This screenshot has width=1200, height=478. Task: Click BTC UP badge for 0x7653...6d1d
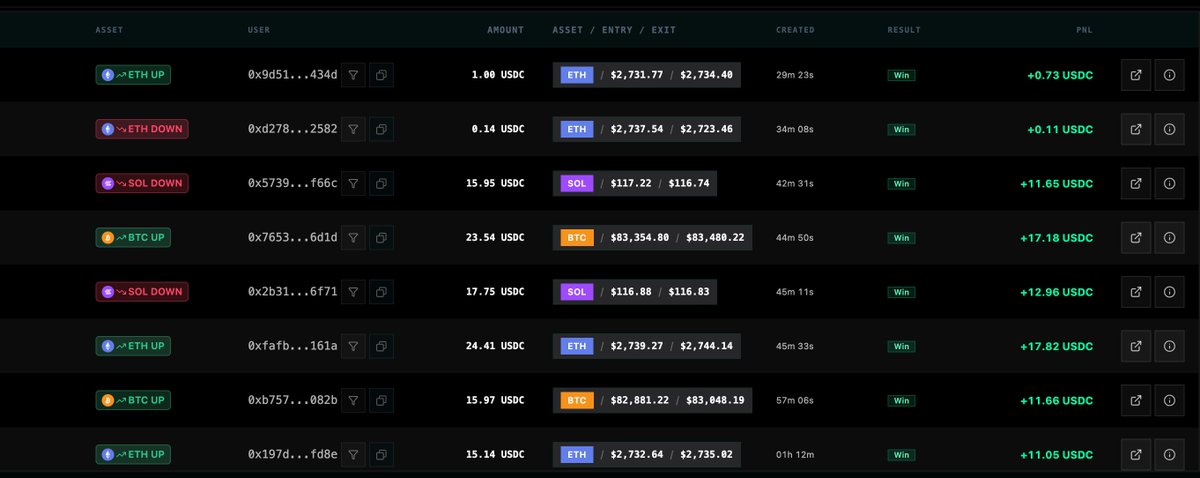click(x=133, y=238)
